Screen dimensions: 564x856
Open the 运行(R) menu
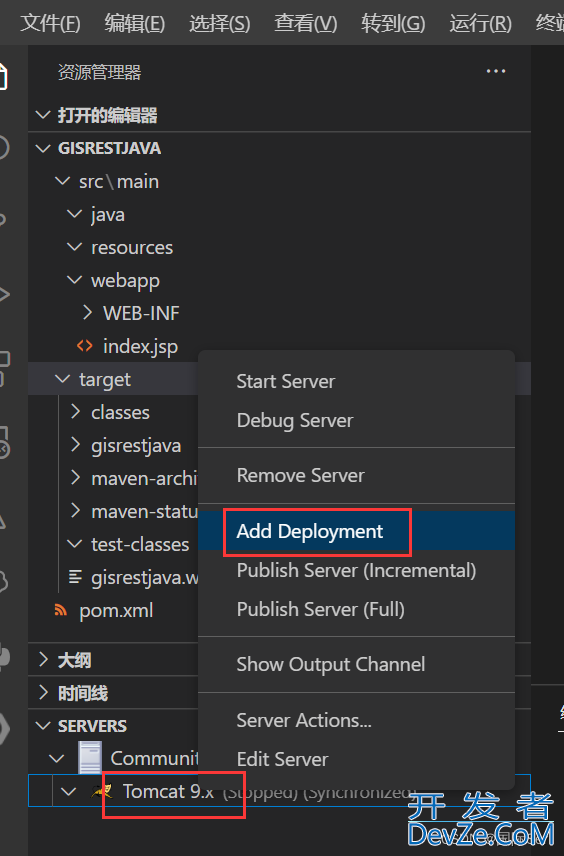(480, 23)
